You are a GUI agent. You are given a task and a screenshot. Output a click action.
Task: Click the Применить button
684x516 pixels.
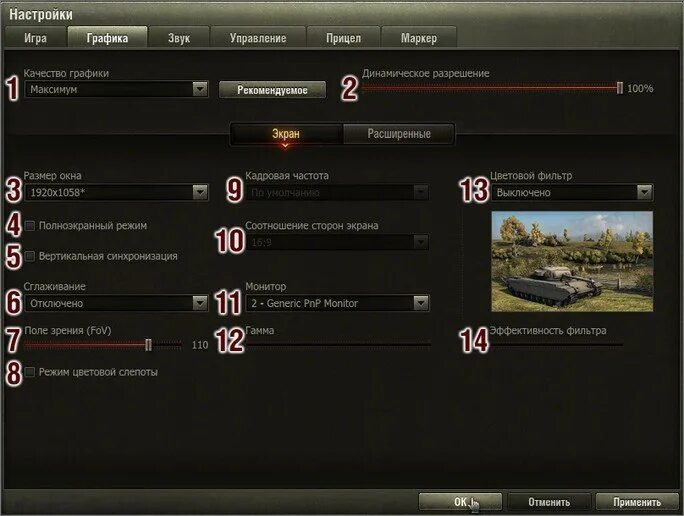point(637,502)
